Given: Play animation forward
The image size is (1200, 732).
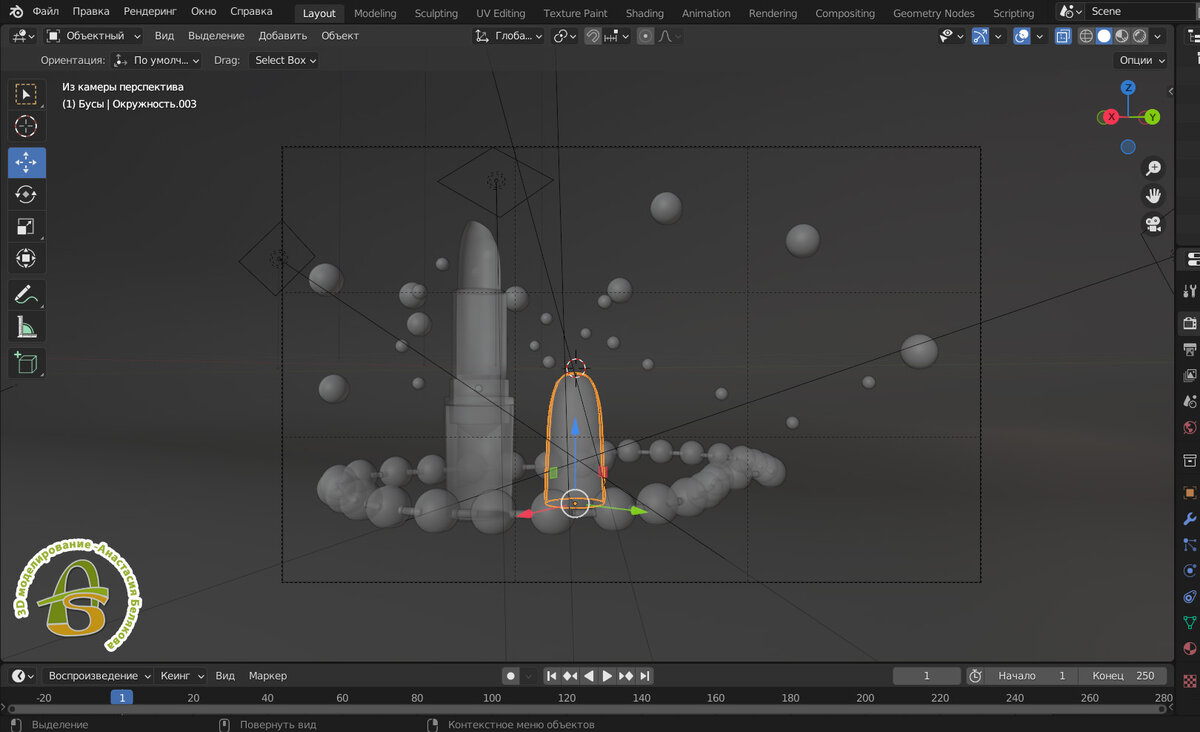Looking at the screenshot, I should [607, 676].
